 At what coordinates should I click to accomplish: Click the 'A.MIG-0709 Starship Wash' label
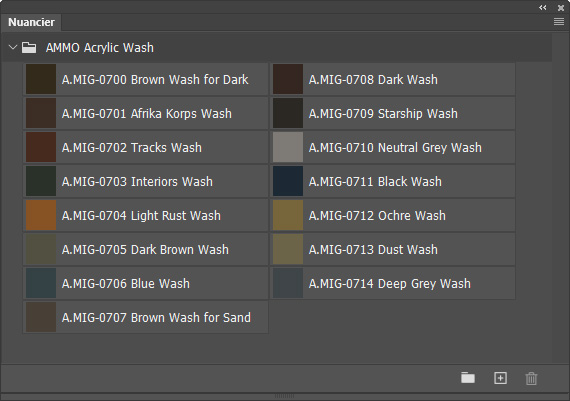click(383, 113)
